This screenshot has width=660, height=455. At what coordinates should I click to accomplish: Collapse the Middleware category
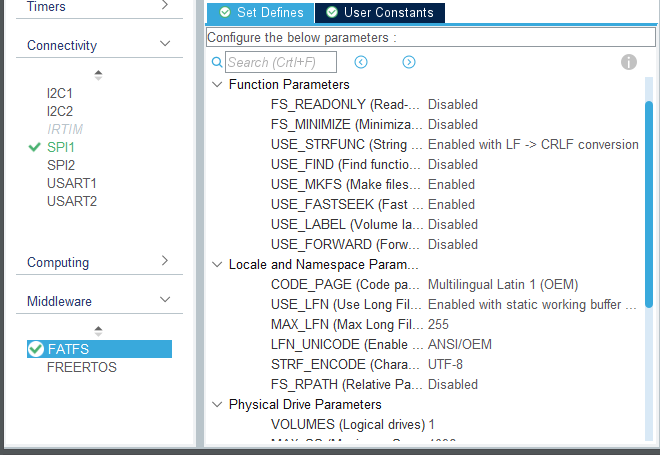[x=165, y=299]
